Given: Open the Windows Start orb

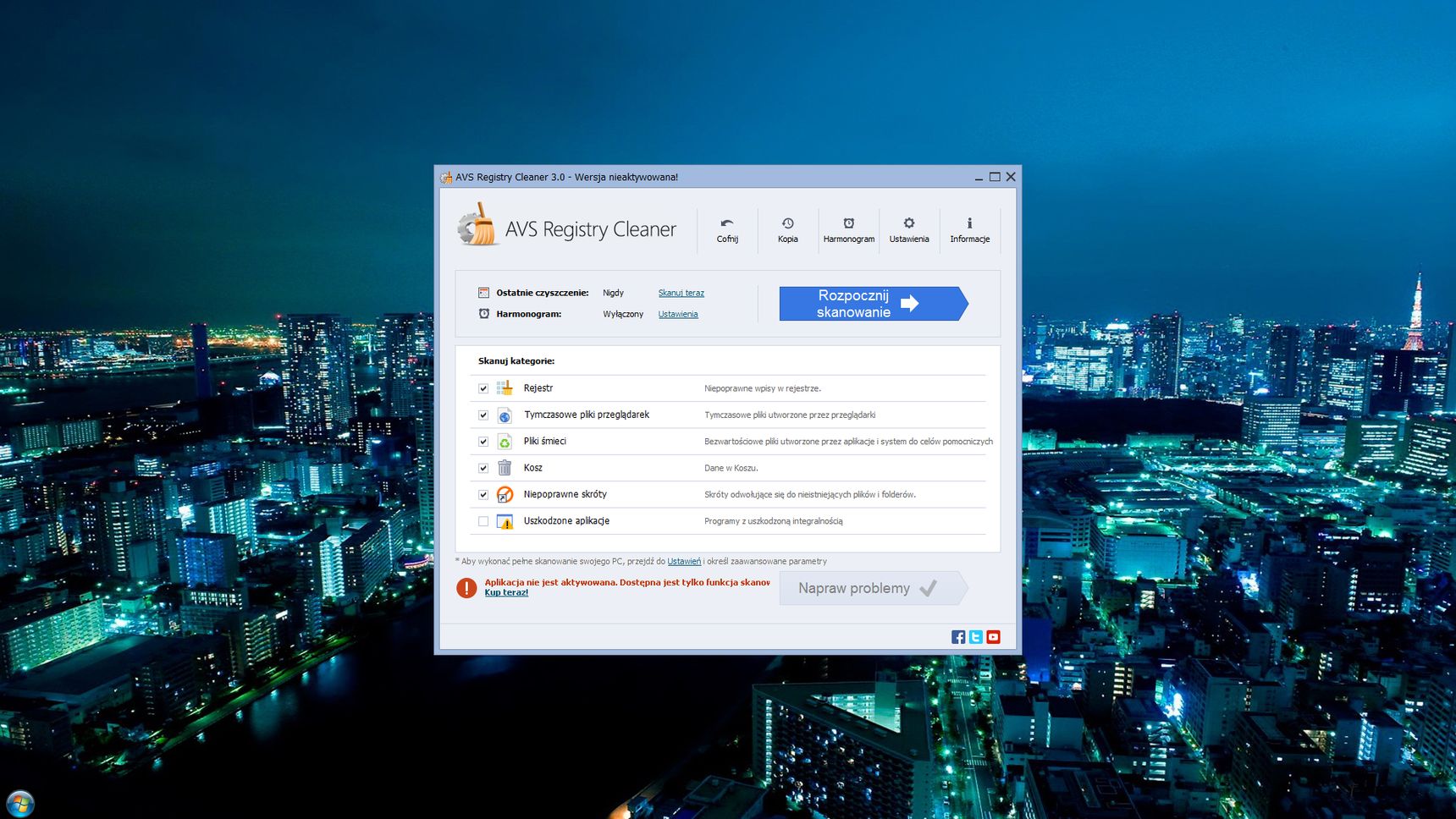Looking at the screenshot, I should click(x=19, y=804).
